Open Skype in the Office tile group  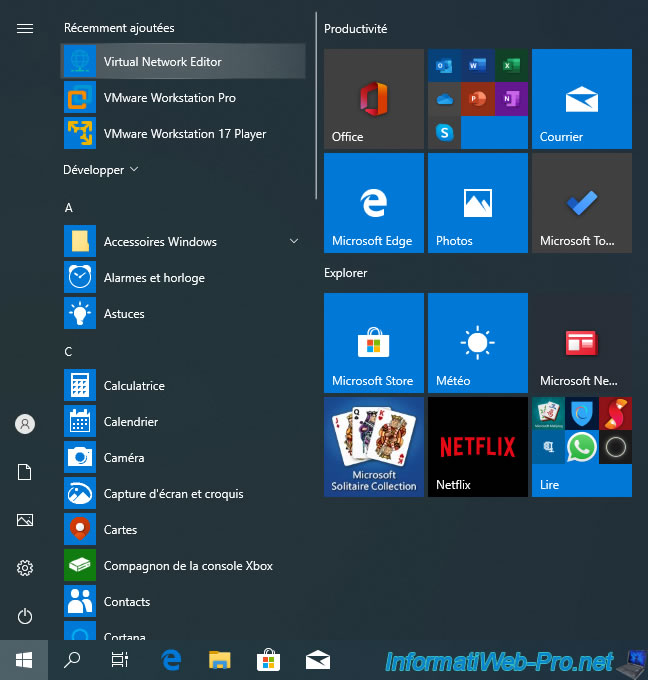[x=444, y=133]
